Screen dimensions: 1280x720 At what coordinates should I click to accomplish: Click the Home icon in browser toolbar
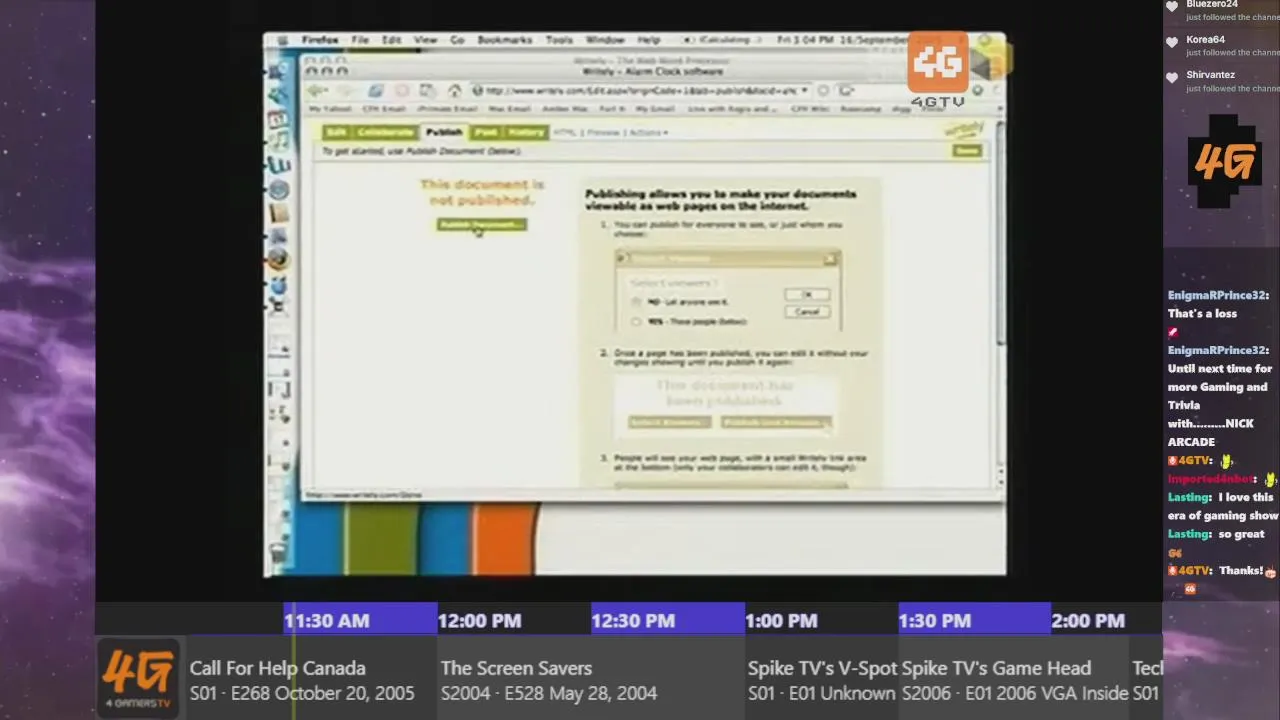coord(454,91)
